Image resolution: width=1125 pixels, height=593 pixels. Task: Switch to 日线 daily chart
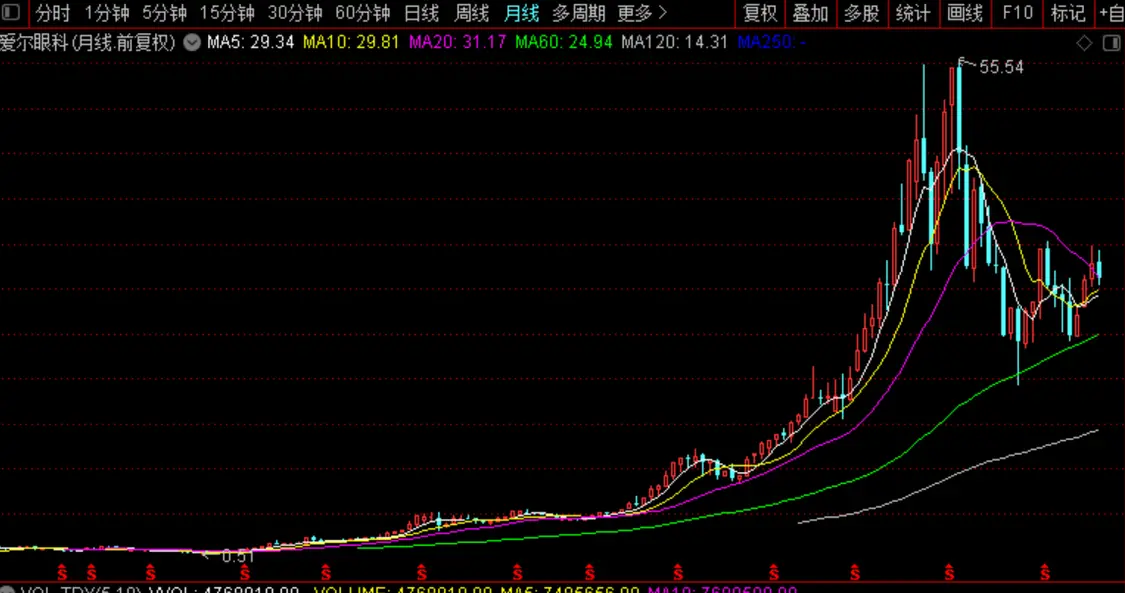coord(421,13)
